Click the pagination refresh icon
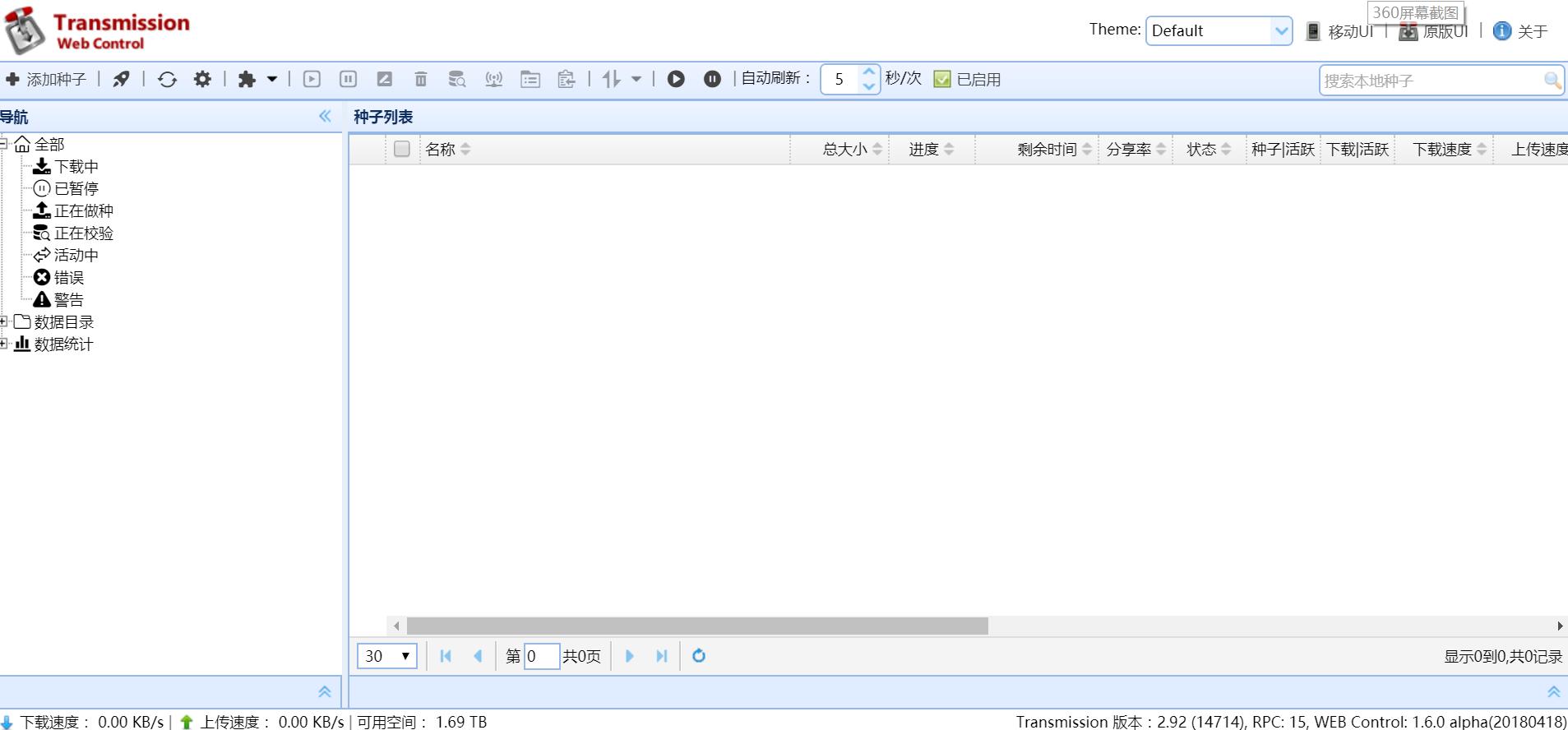 pos(699,656)
